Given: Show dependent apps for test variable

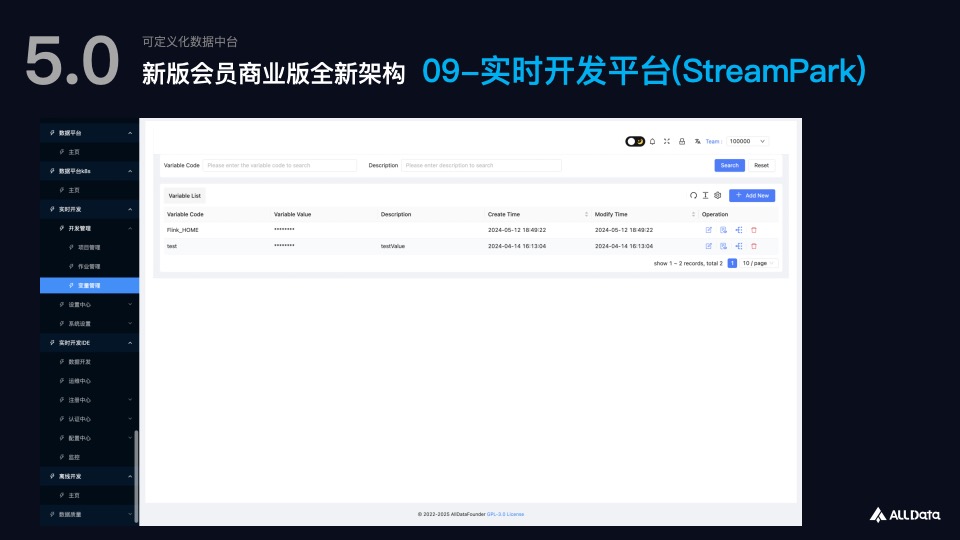Looking at the screenshot, I should pyautogui.click(x=739, y=246).
